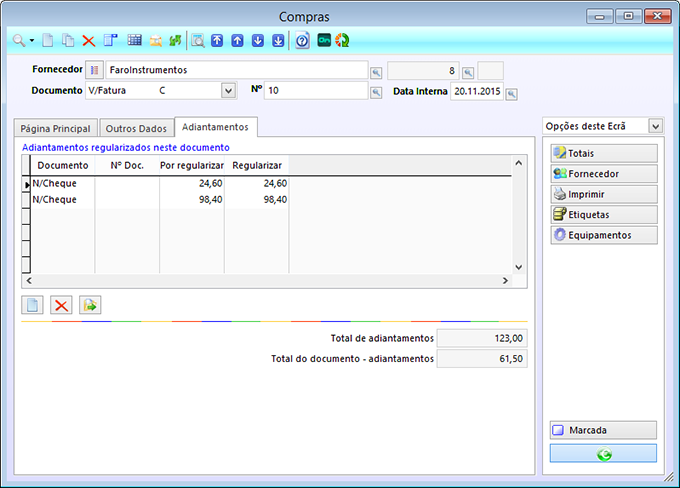Viewport: 680px width, 488px height.
Task: Open calendar lookup beside Data Interna
Action: [512, 94]
